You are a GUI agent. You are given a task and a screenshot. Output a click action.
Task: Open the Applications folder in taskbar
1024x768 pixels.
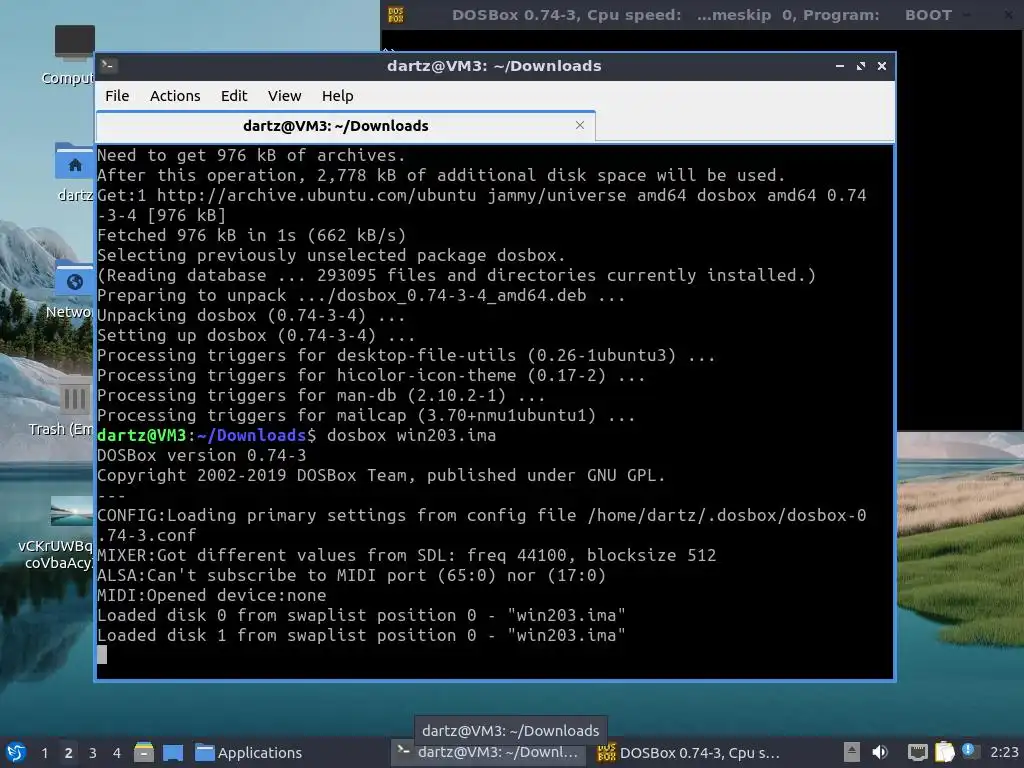[249, 752]
